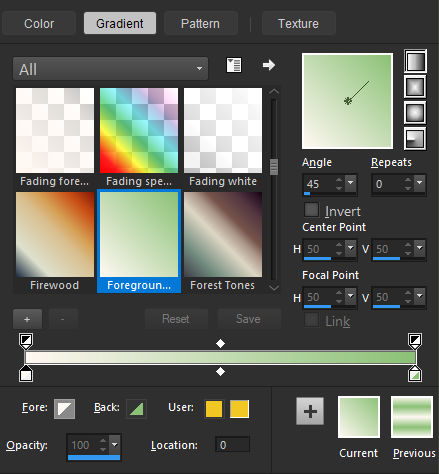This screenshot has width=439, height=474.
Task: Enable the Invert checkbox
Action: (x=312, y=210)
